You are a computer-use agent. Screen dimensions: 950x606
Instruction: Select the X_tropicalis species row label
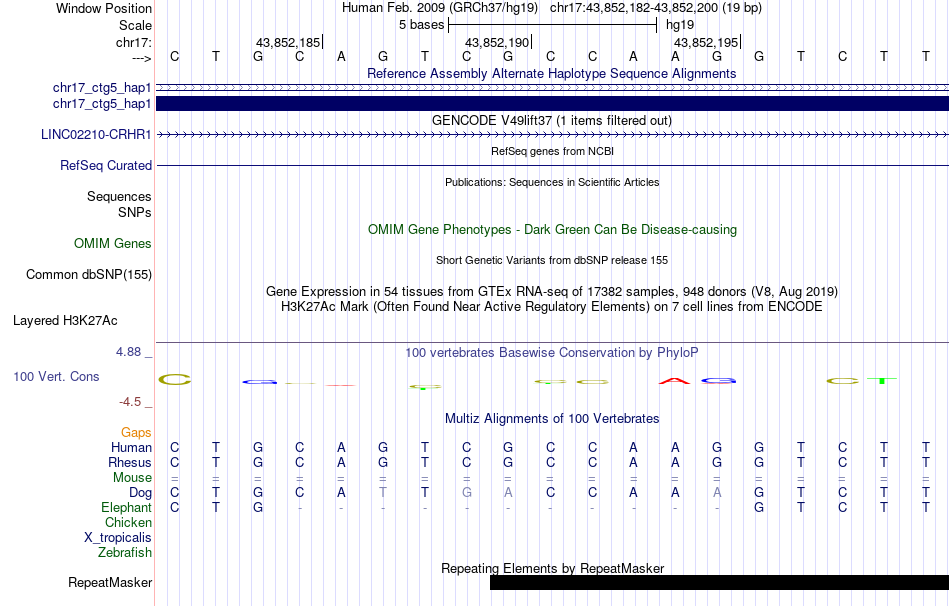coord(118,538)
